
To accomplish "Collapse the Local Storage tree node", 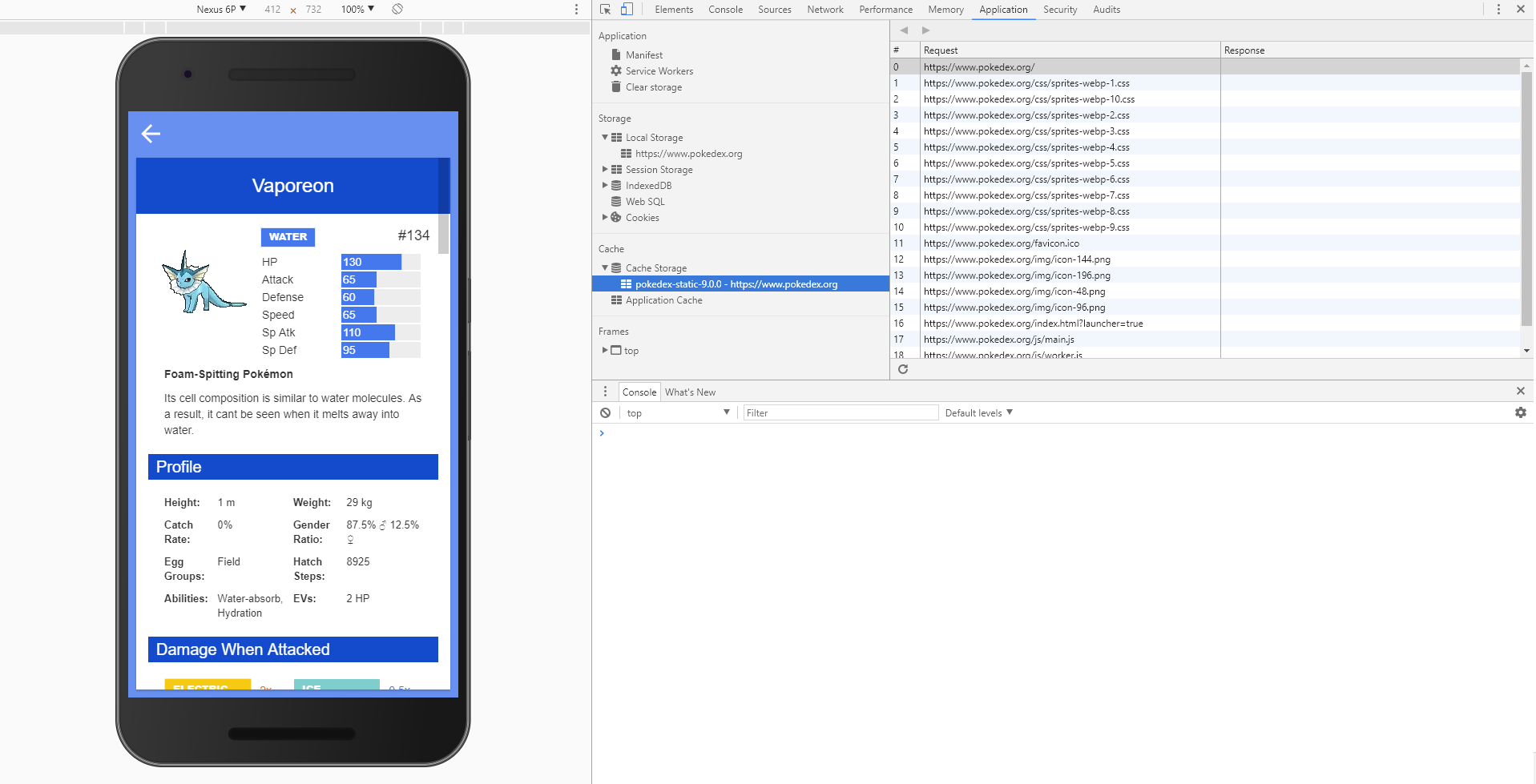I will pyautogui.click(x=605, y=138).
